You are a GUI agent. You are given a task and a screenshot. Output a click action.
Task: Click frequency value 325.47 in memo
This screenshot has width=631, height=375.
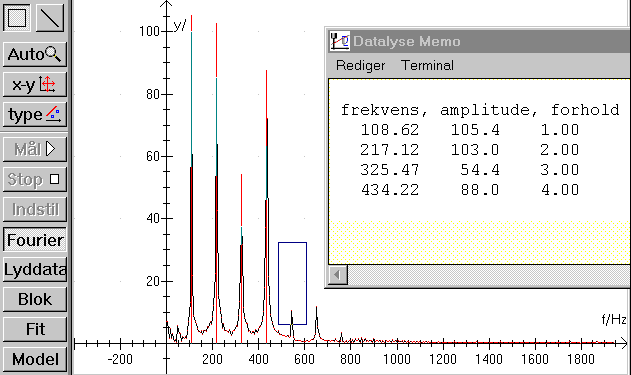click(390, 170)
